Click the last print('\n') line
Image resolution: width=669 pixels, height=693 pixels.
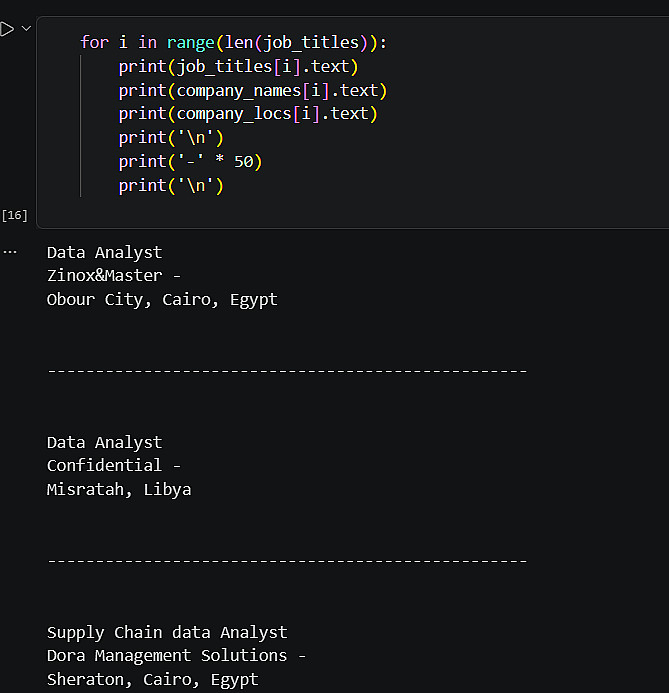(171, 186)
